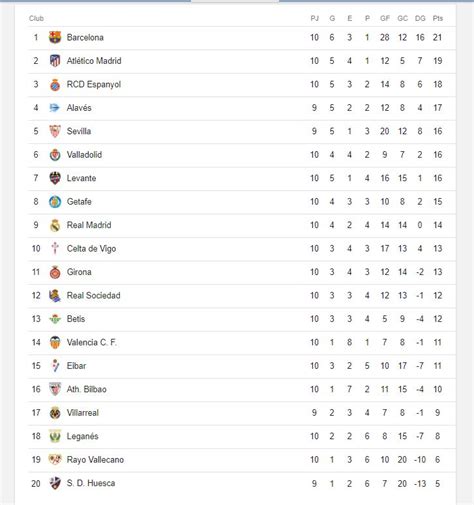Image resolution: width=474 pixels, height=505 pixels.
Task: Open the Valladolid team link
Action: 84,155
